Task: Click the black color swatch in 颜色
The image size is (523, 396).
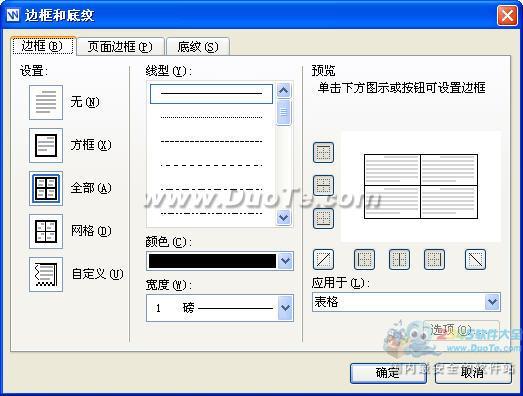Action: (x=212, y=261)
